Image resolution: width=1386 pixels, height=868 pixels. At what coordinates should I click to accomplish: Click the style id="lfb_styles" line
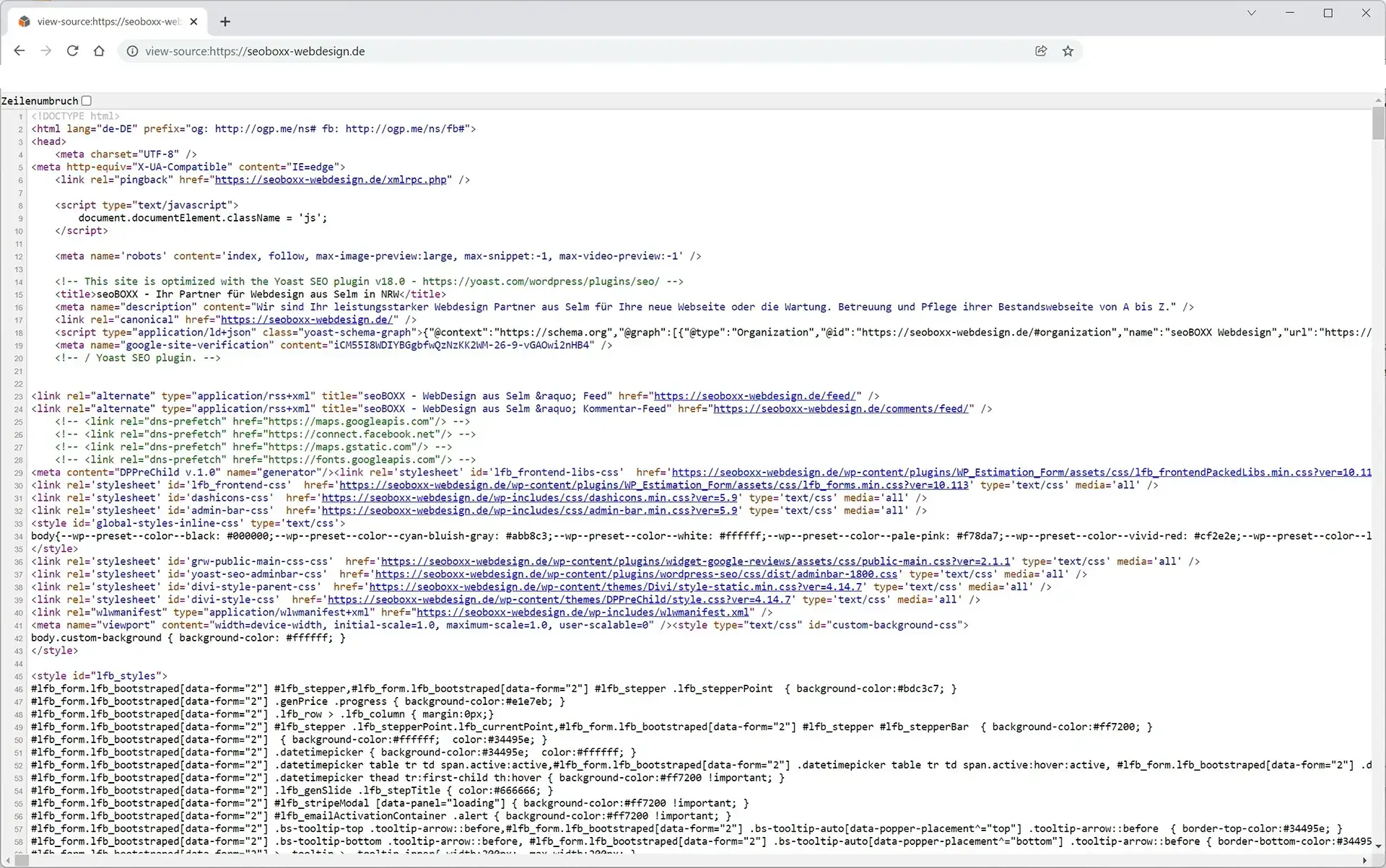point(99,676)
